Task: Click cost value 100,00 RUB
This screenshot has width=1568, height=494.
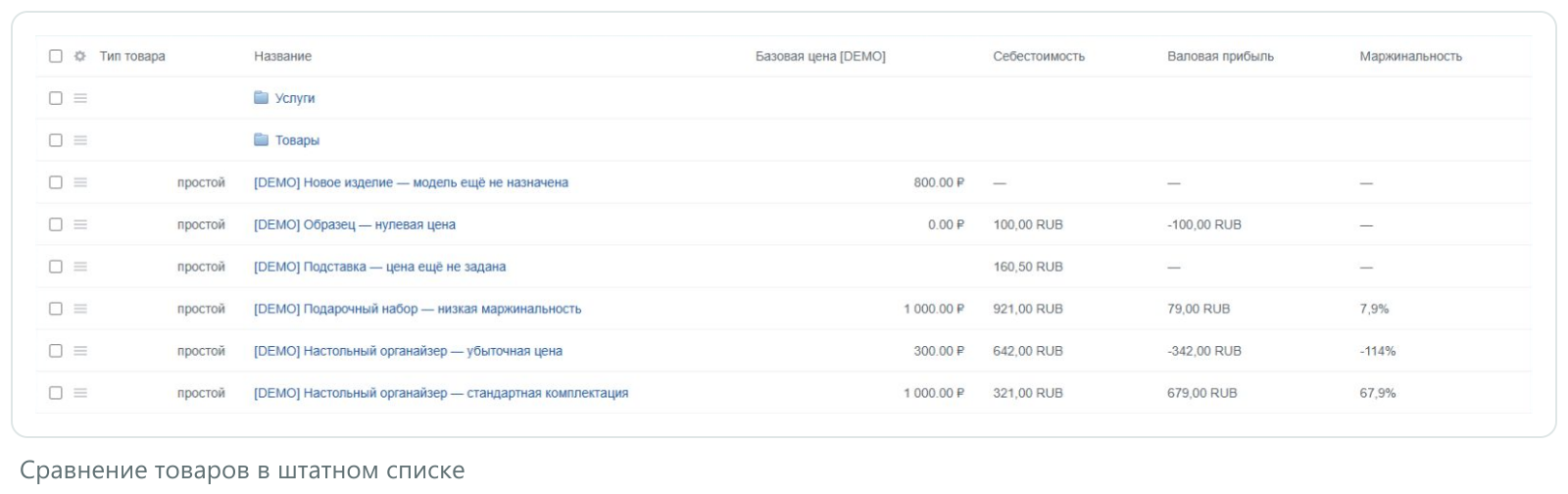Action: click(1028, 224)
